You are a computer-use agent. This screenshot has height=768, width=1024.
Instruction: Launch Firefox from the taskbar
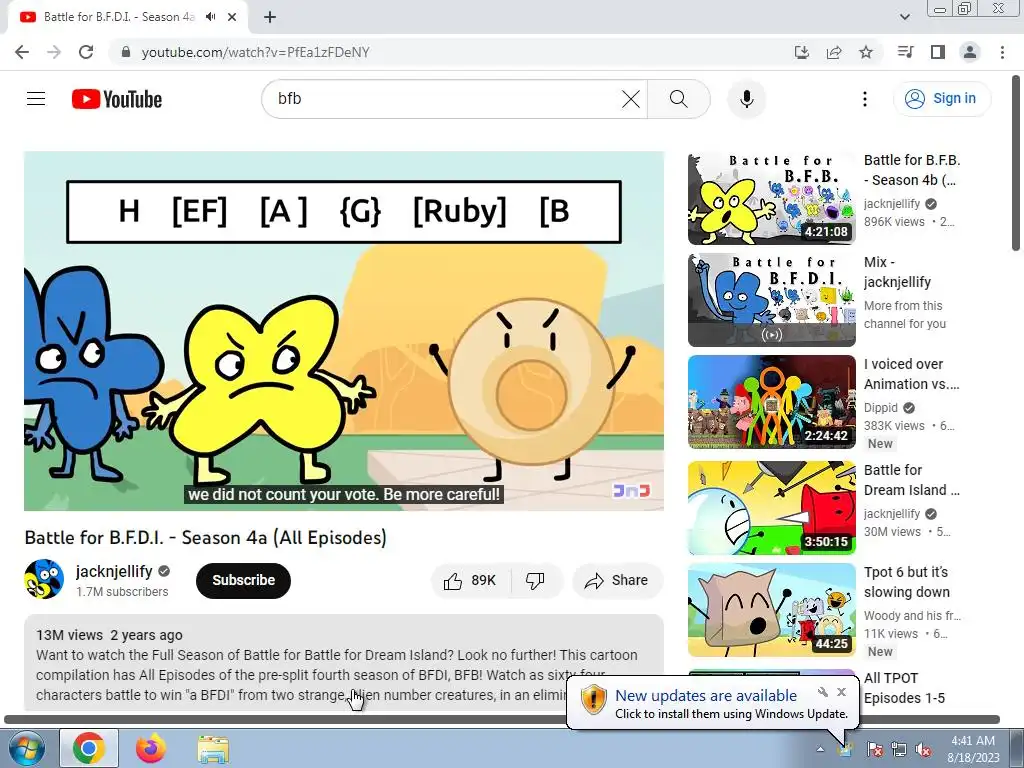pyautogui.click(x=151, y=748)
